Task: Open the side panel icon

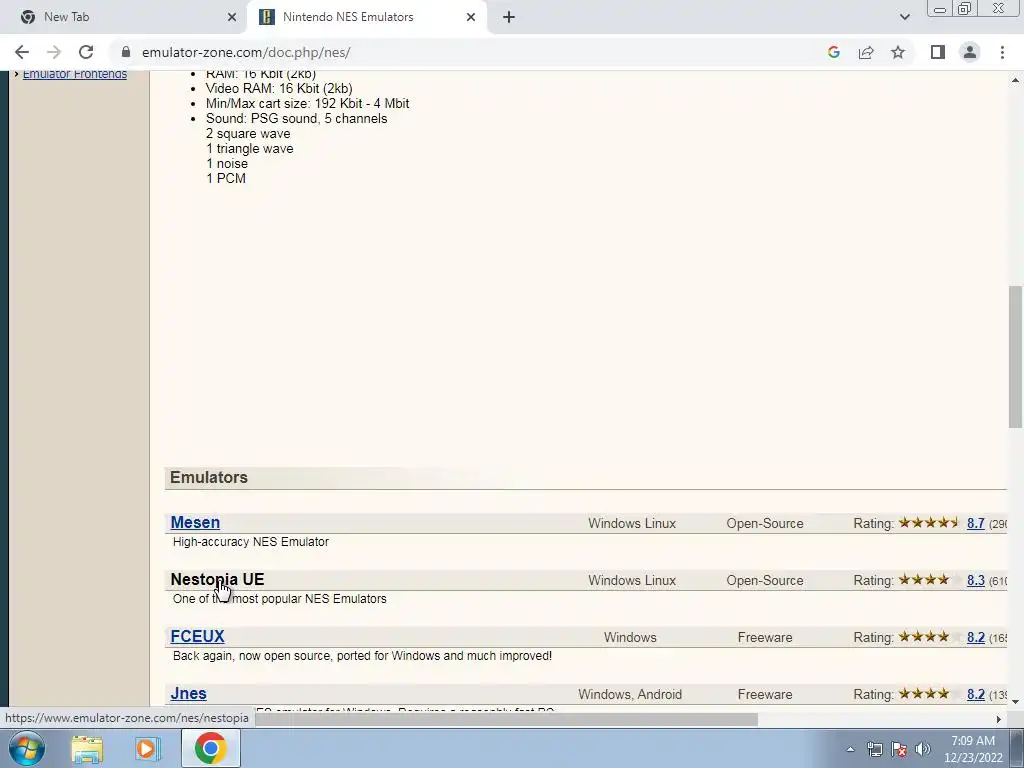Action: click(938, 52)
